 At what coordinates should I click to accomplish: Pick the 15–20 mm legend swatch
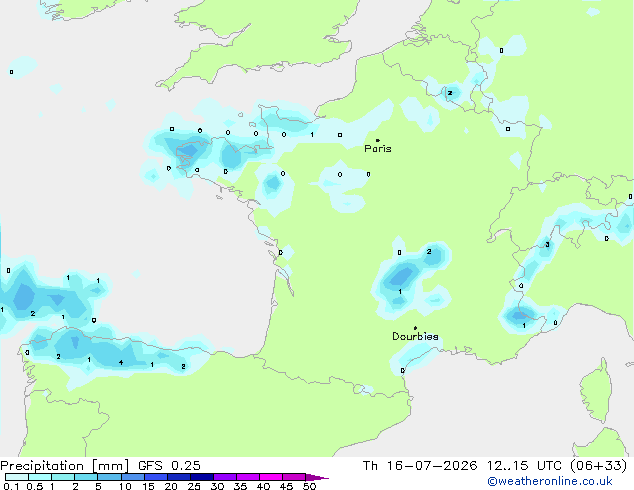pos(156,477)
